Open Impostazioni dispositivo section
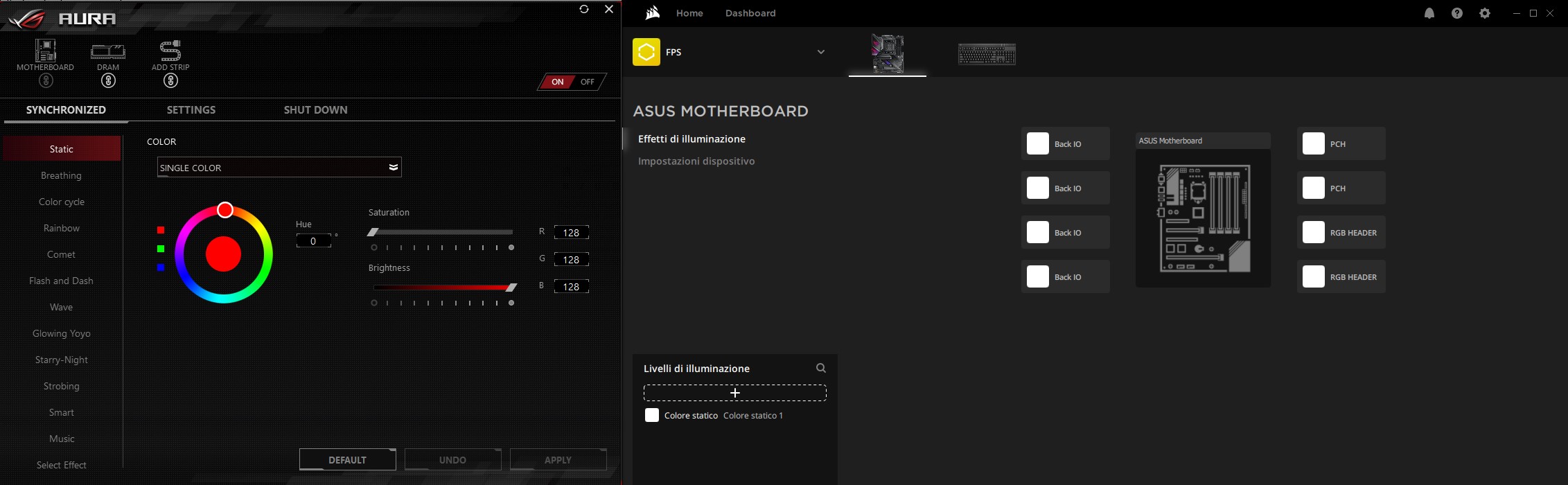The image size is (1568, 485). click(696, 161)
